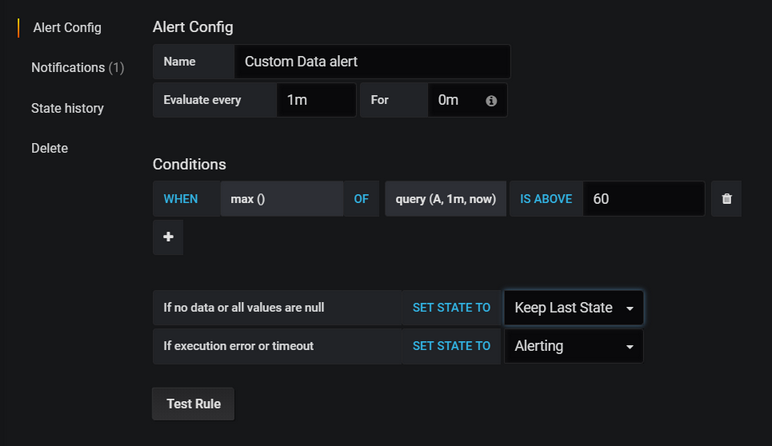Image resolution: width=772 pixels, height=446 pixels.
Task: Edit the threshold value 60 field
Action: click(x=644, y=199)
